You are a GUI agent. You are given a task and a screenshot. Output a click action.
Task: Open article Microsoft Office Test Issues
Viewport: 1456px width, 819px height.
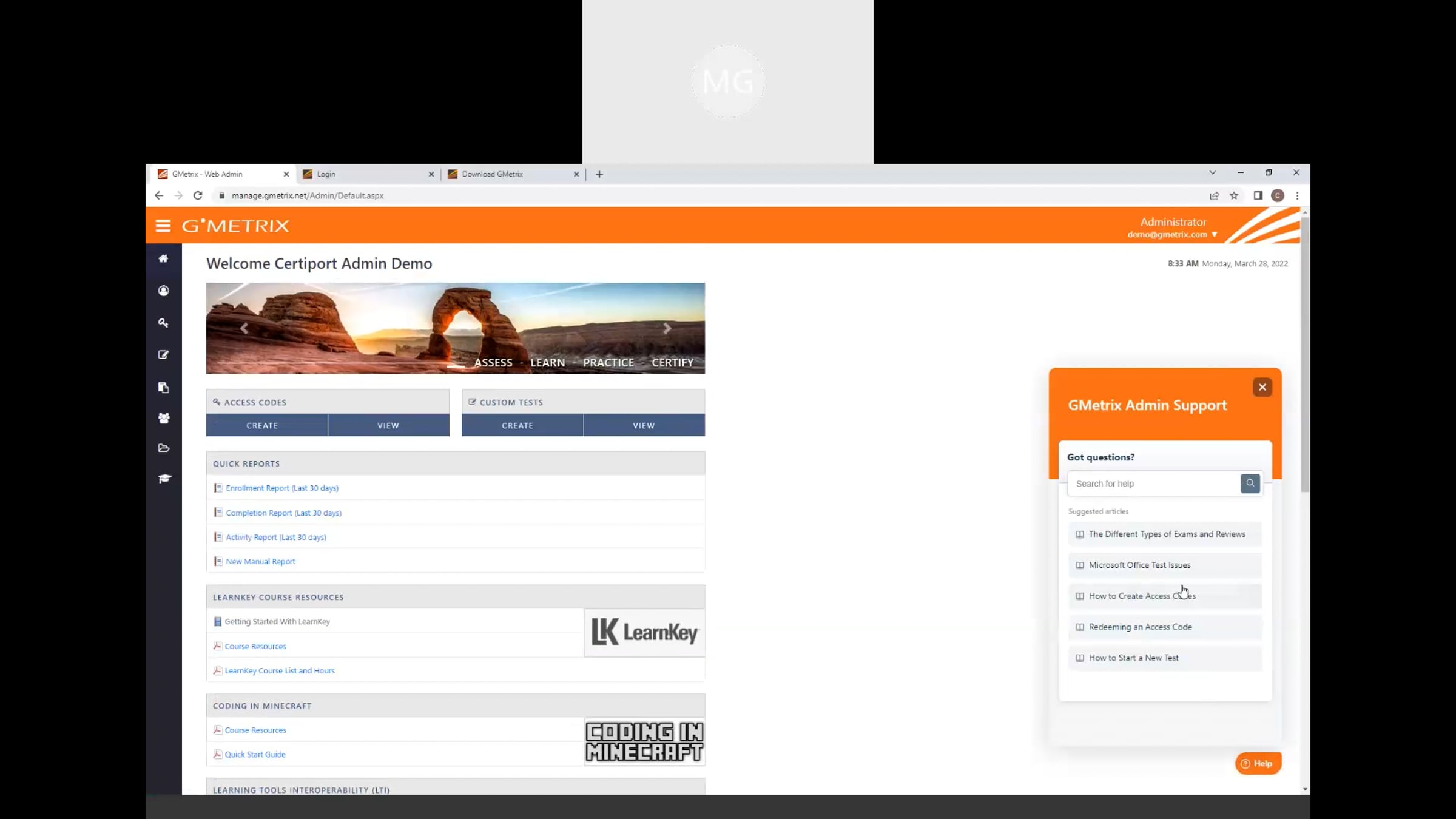(x=1165, y=565)
